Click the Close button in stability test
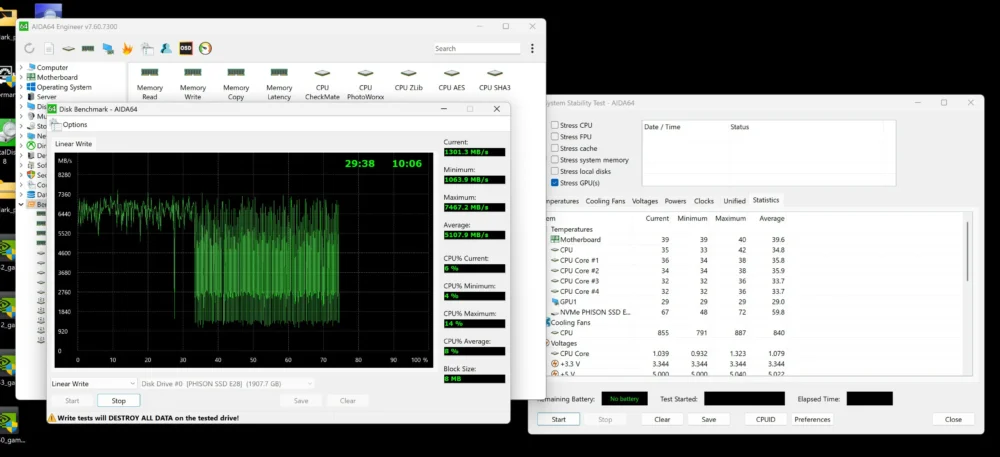Viewport: 1000px width, 457px height. tap(953, 419)
